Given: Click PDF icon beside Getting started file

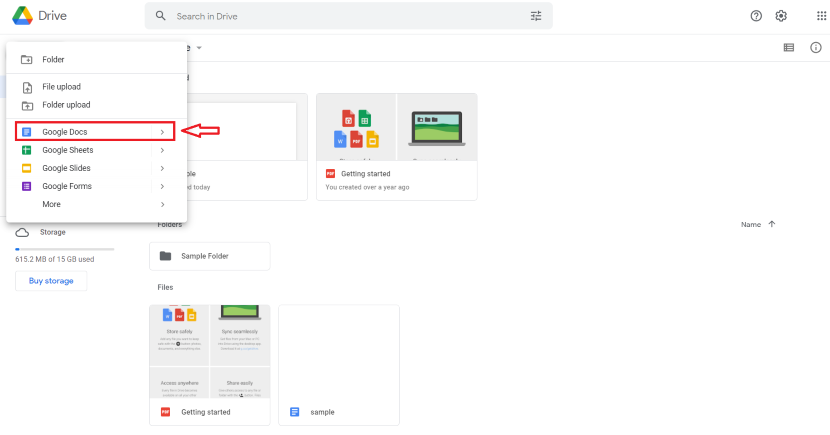Looking at the screenshot, I should [165, 412].
